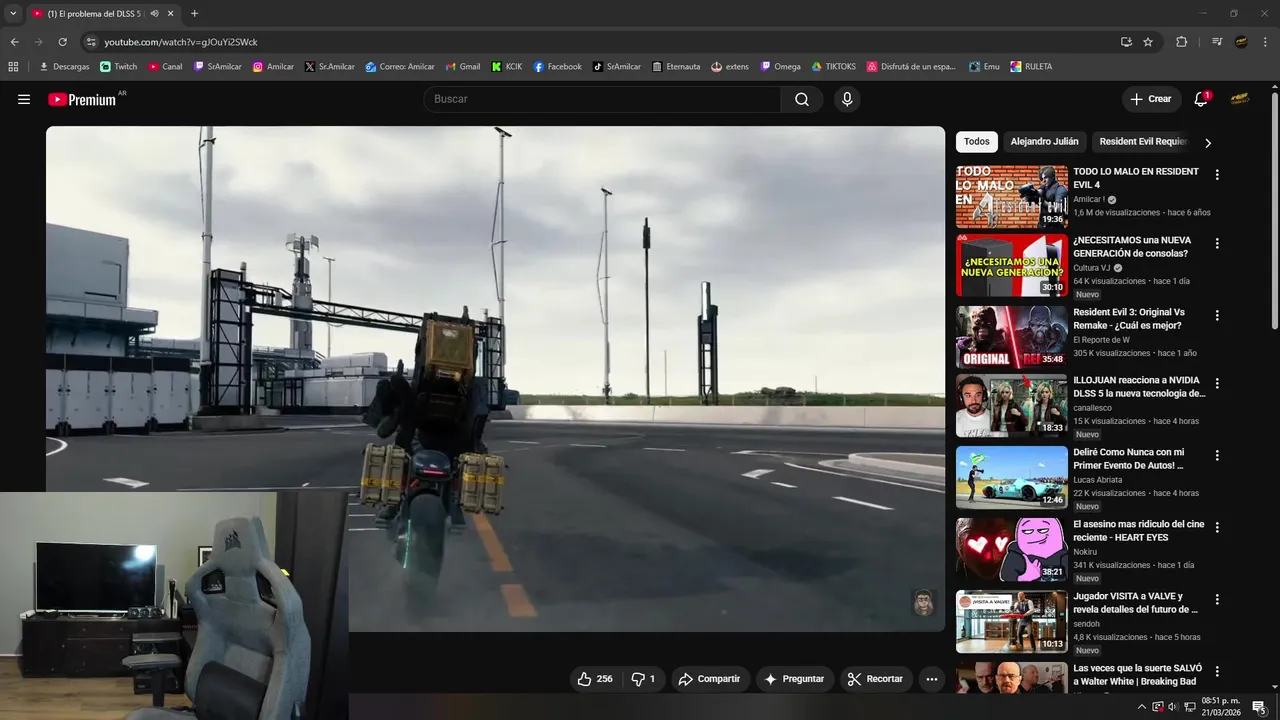
Task: Go back to previous page
Action: coord(14,42)
